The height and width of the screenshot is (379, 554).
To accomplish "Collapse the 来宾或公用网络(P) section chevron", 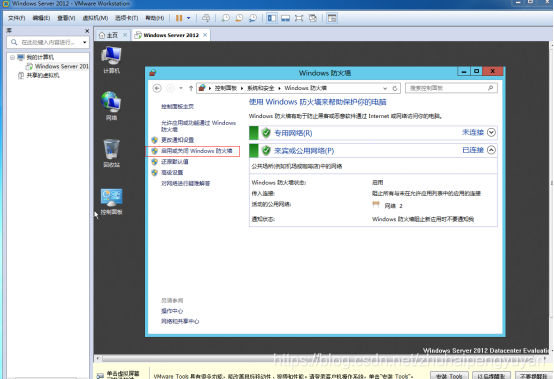I will pos(491,150).
